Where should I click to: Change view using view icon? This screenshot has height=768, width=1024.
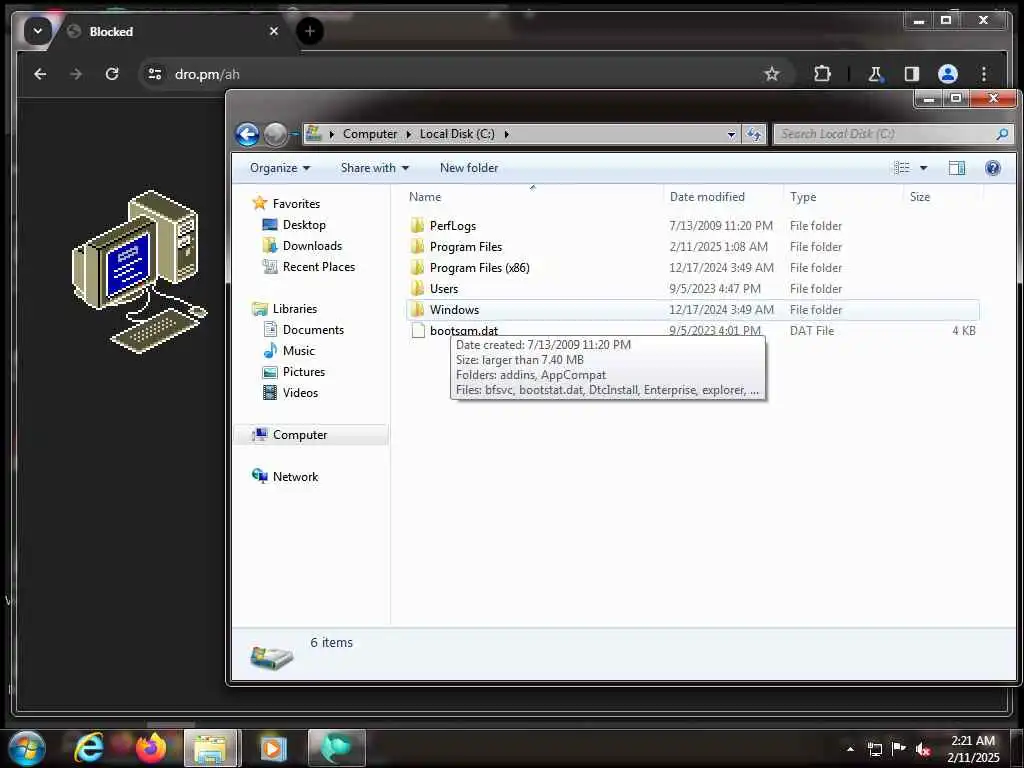[901, 168]
